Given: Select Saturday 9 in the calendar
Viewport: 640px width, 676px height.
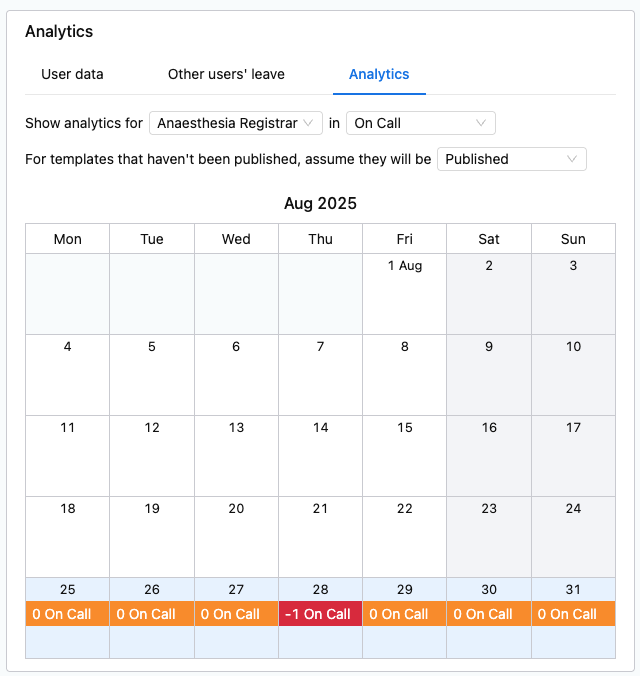Looking at the screenshot, I should coord(489,375).
